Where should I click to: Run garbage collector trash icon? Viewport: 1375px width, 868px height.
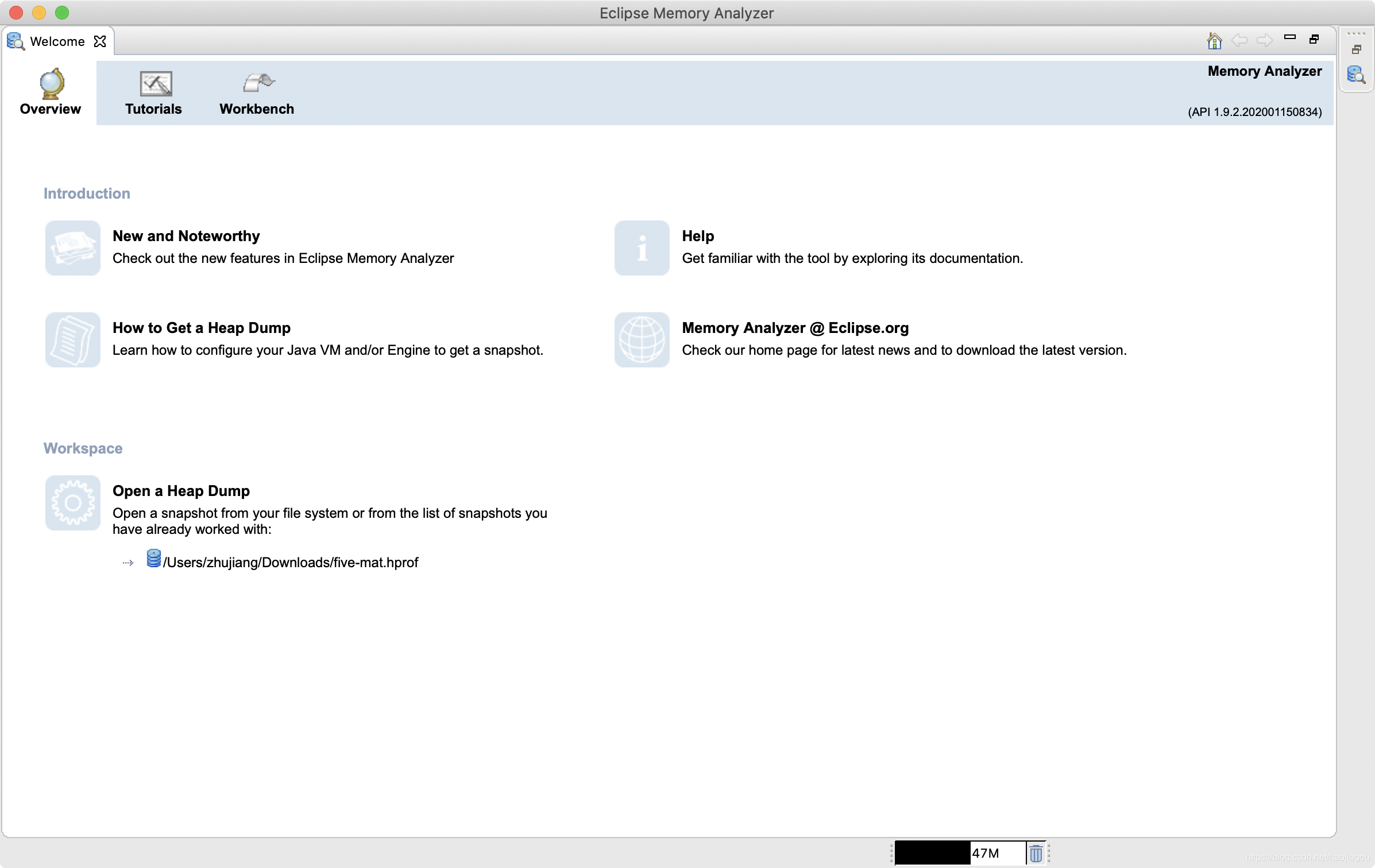pos(1036,853)
